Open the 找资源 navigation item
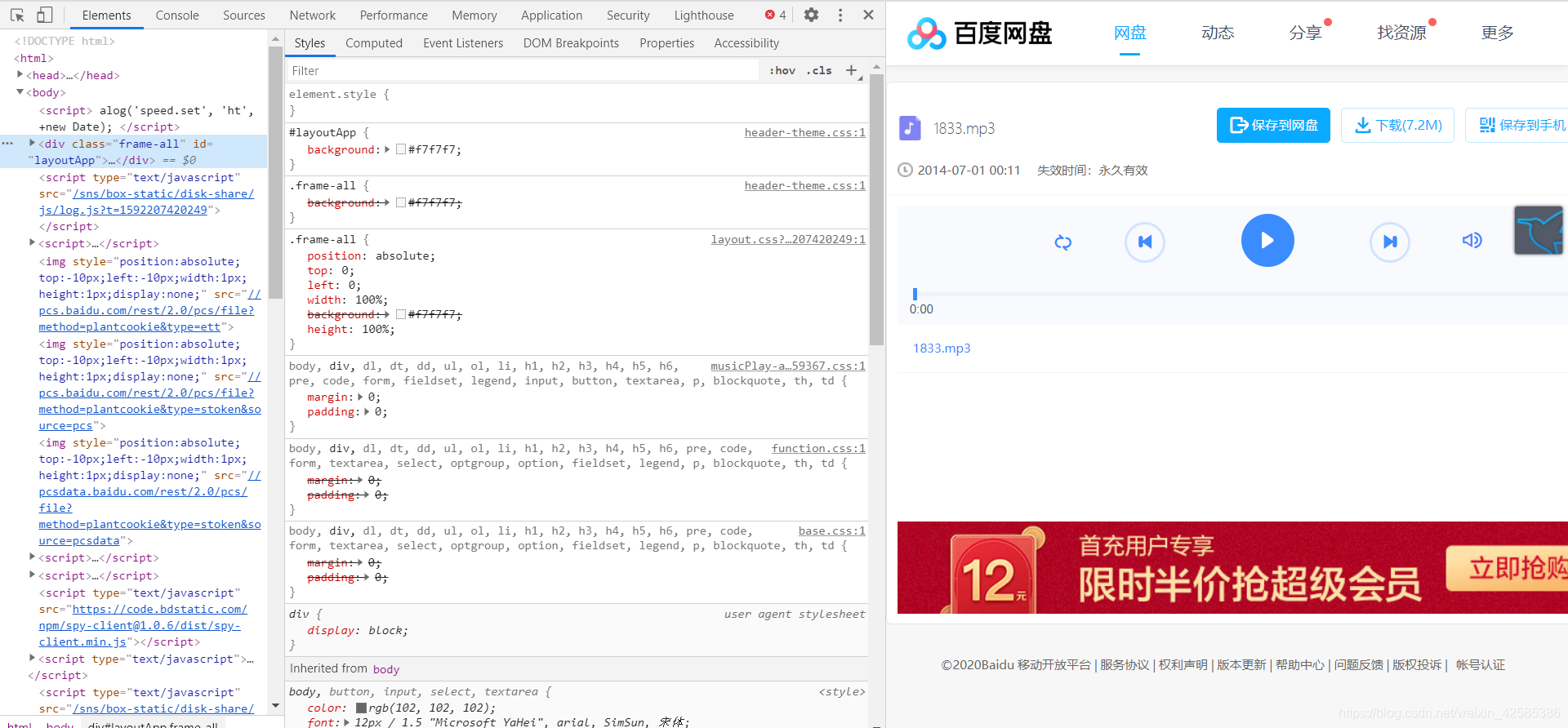This screenshot has height=728, width=1568. 1401,33
